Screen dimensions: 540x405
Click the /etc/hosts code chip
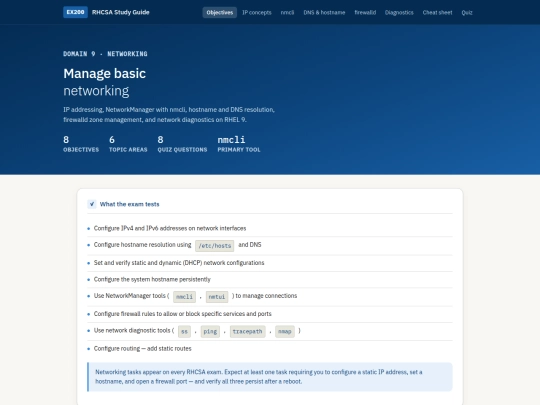(215, 246)
